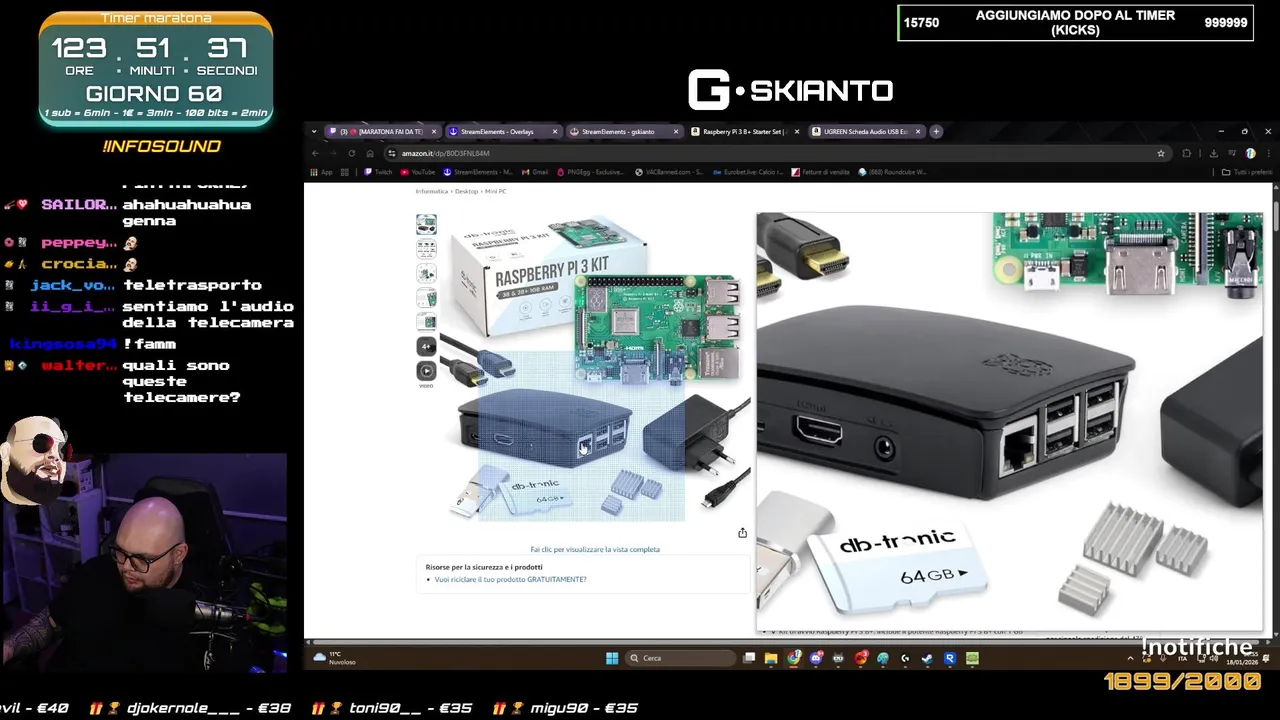Click the amazon.it address bar
Viewport: 1280px width, 720px height.
770,153
